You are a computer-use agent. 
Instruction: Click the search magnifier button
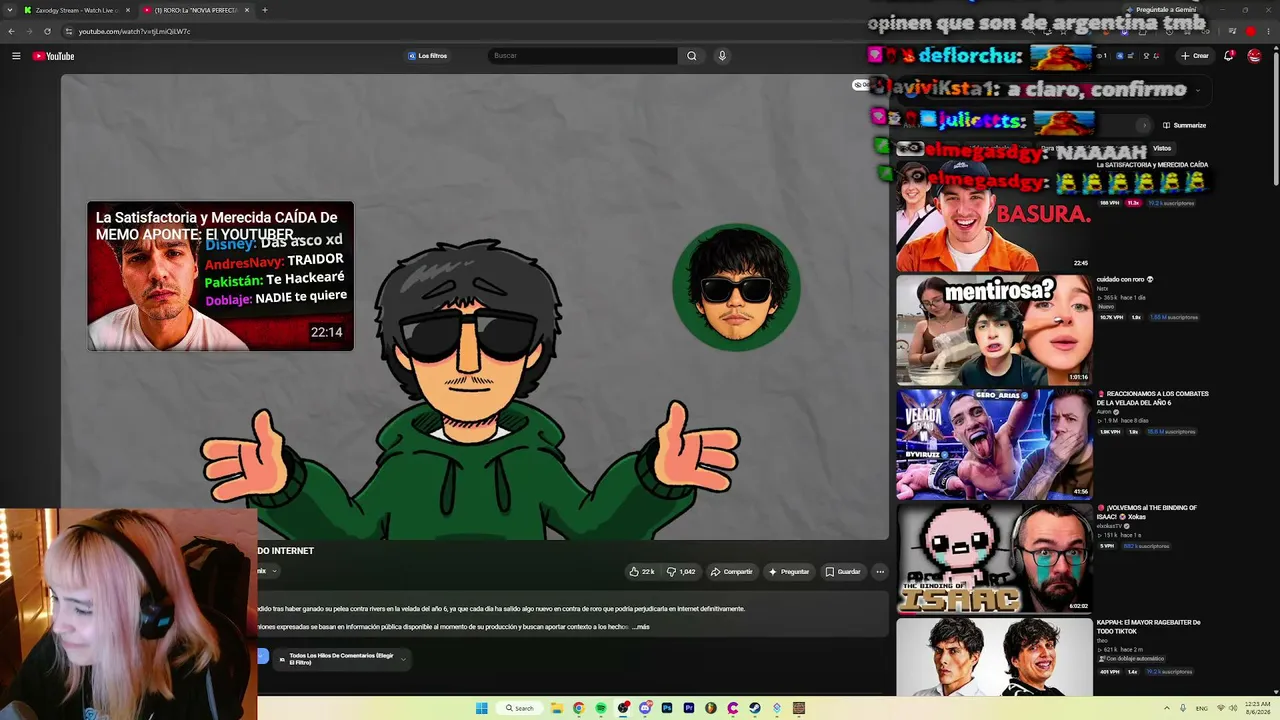tap(691, 56)
